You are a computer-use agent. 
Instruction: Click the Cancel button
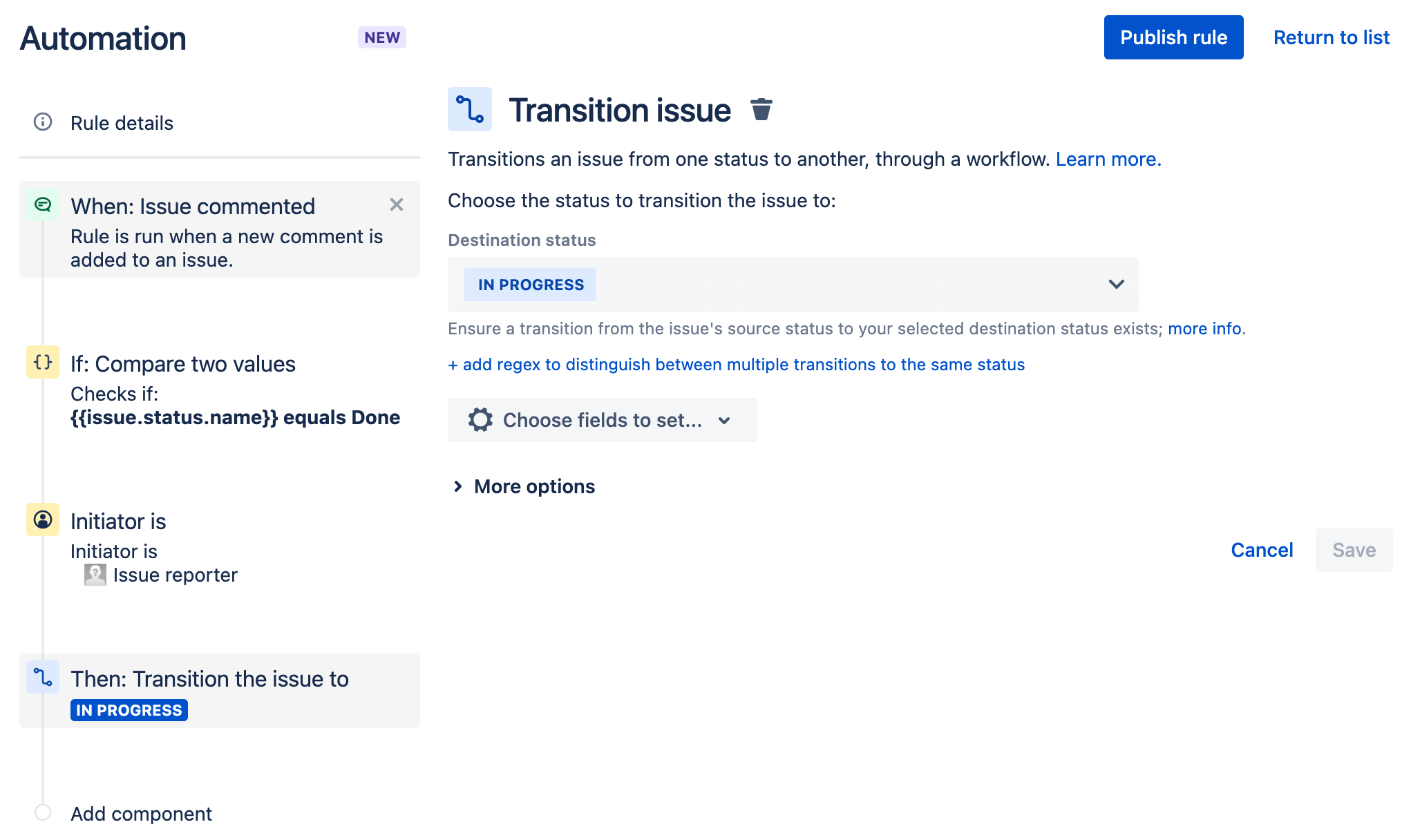pos(1262,549)
